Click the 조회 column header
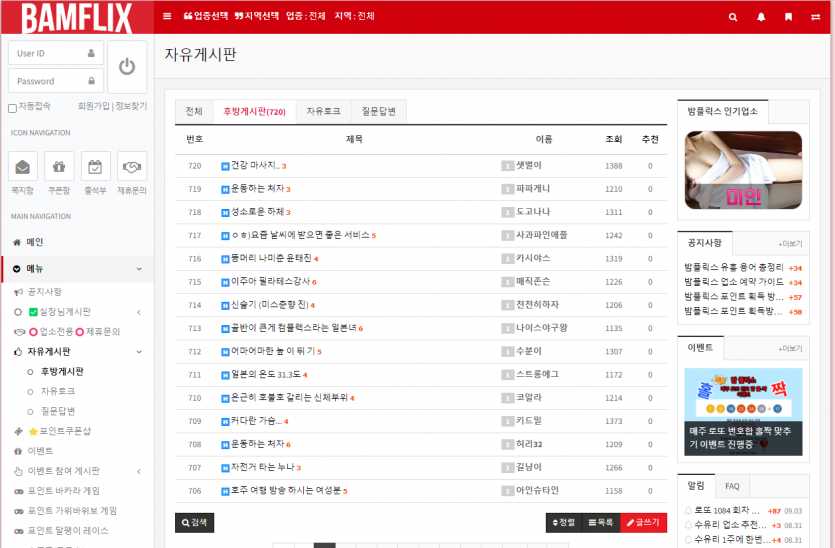 pyautogui.click(x=613, y=140)
